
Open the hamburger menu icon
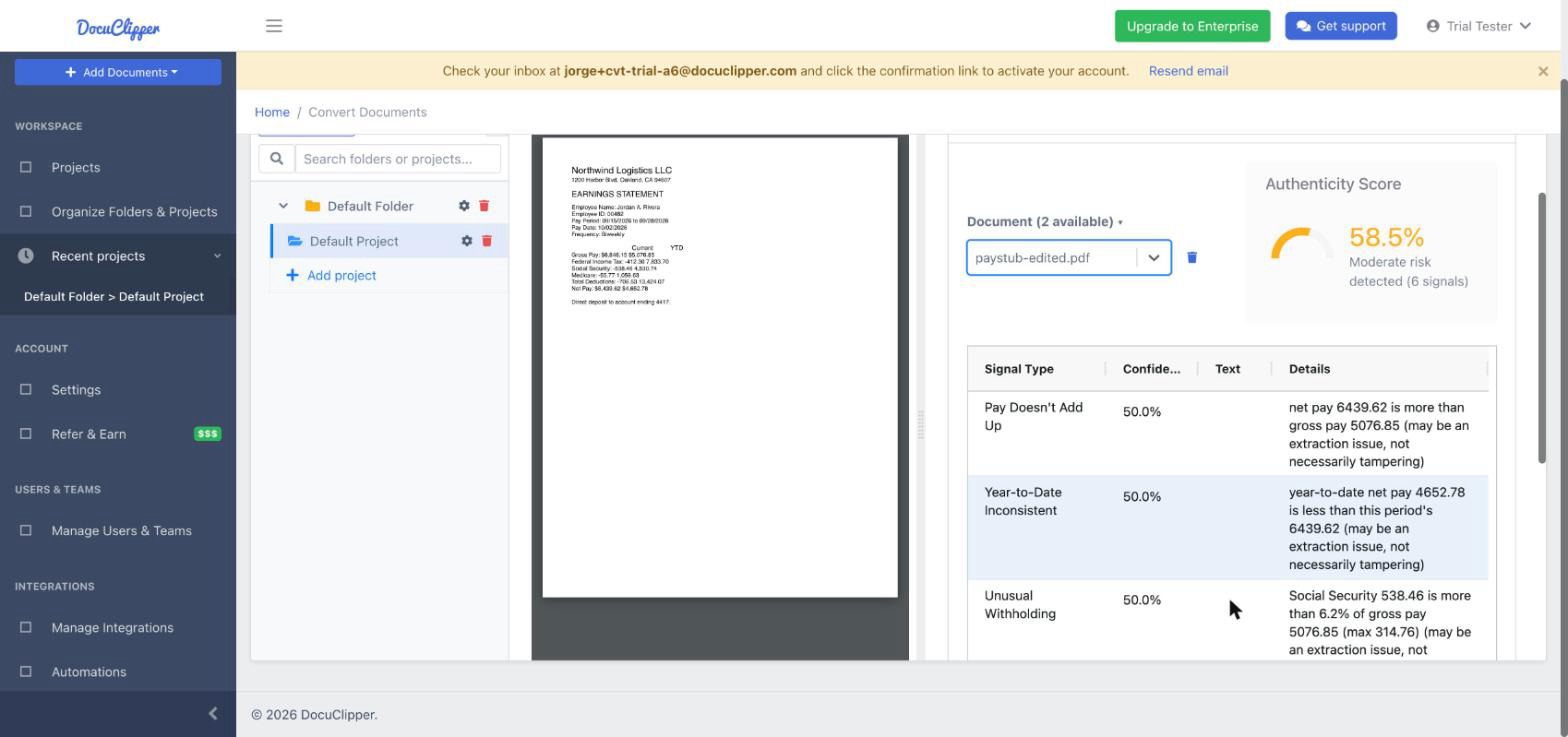(x=274, y=26)
